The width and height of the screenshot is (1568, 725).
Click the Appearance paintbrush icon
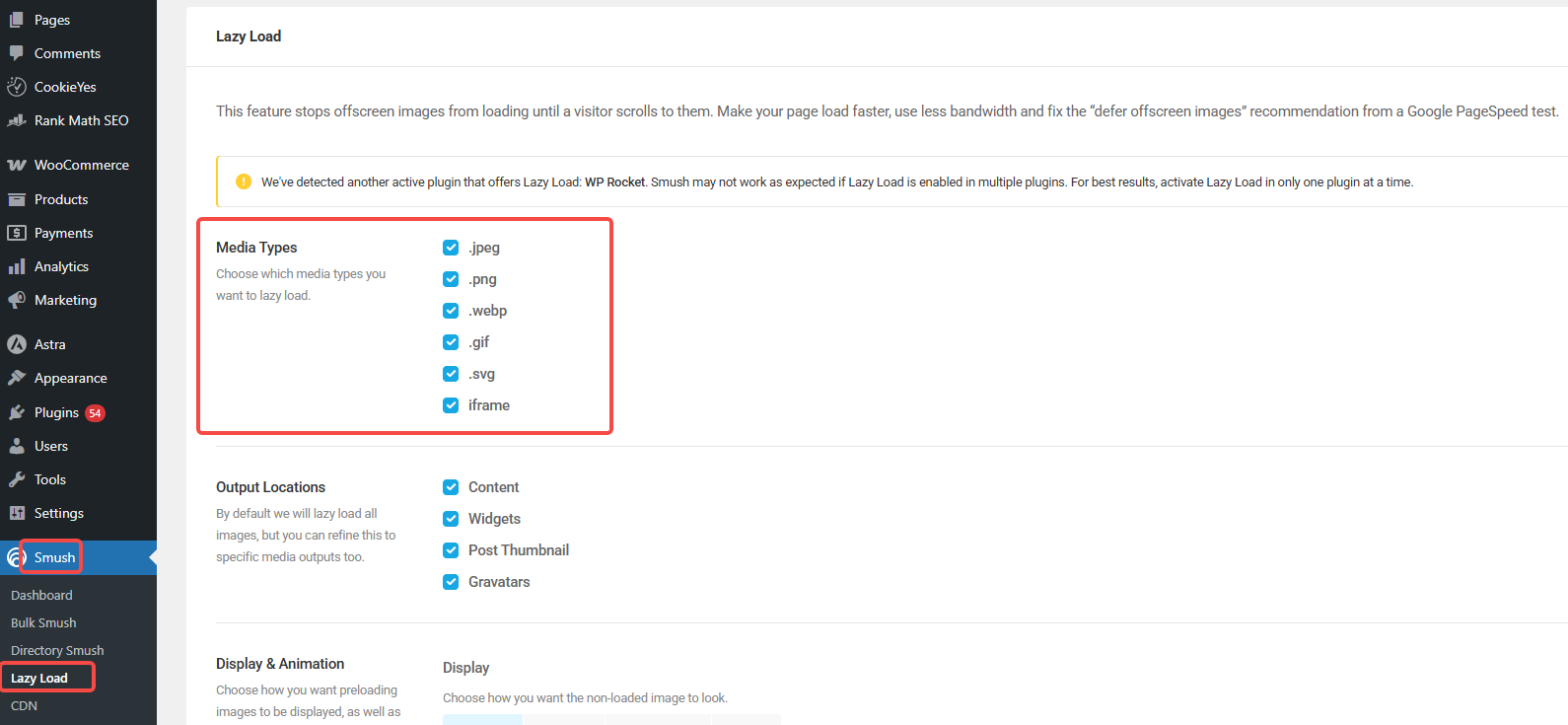point(17,378)
